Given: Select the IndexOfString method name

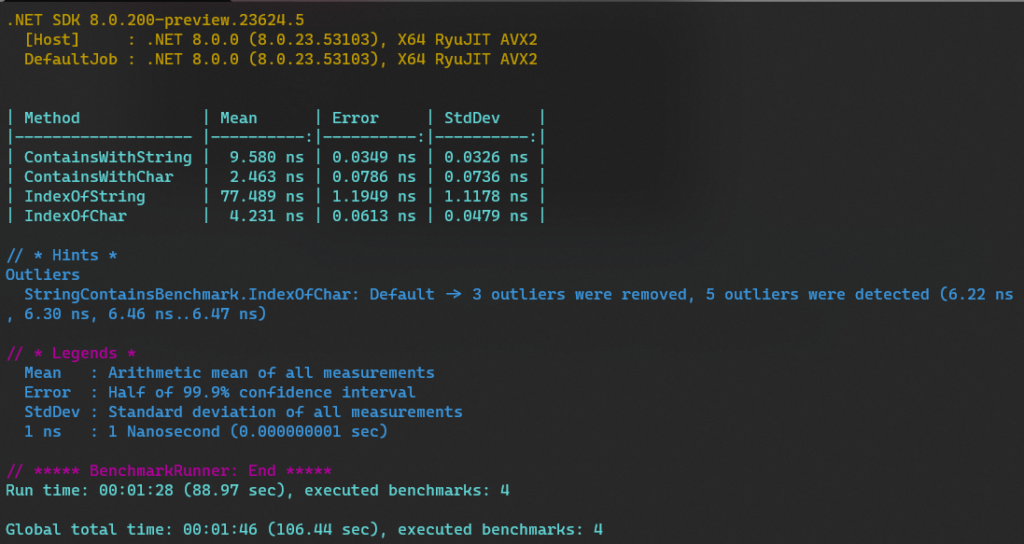Looking at the screenshot, I should click(85, 196).
